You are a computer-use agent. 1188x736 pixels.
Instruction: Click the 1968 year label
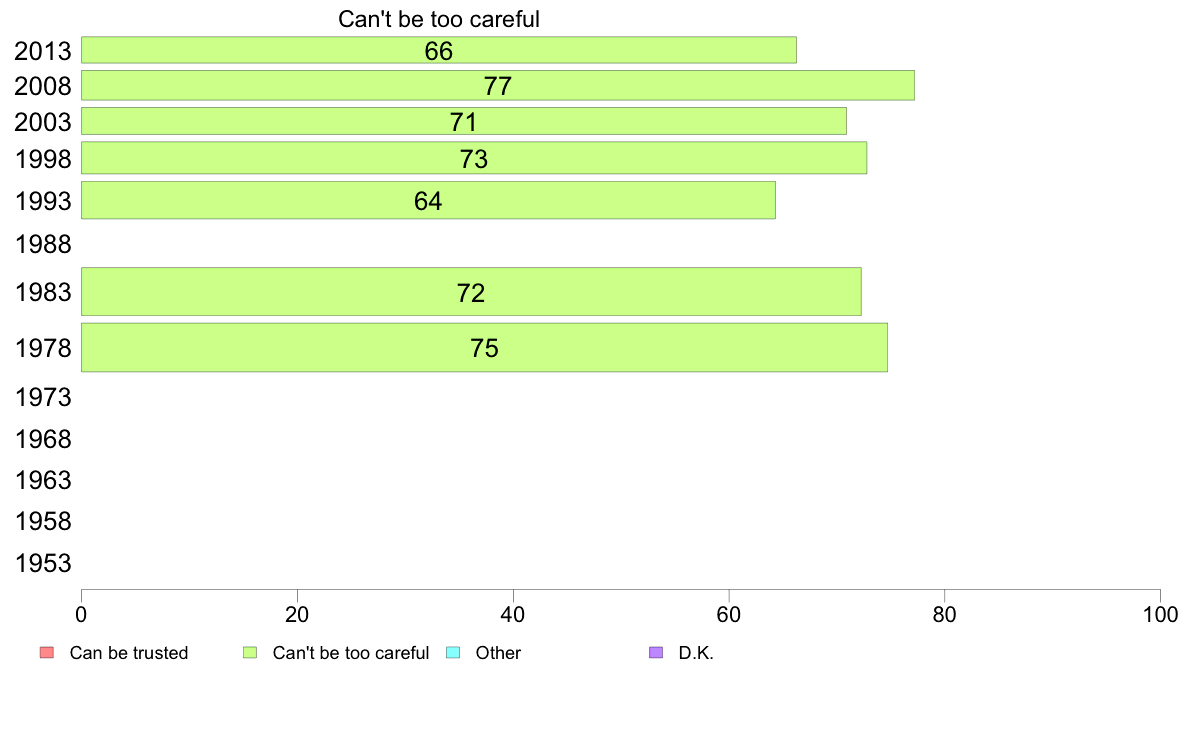pos(43,440)
